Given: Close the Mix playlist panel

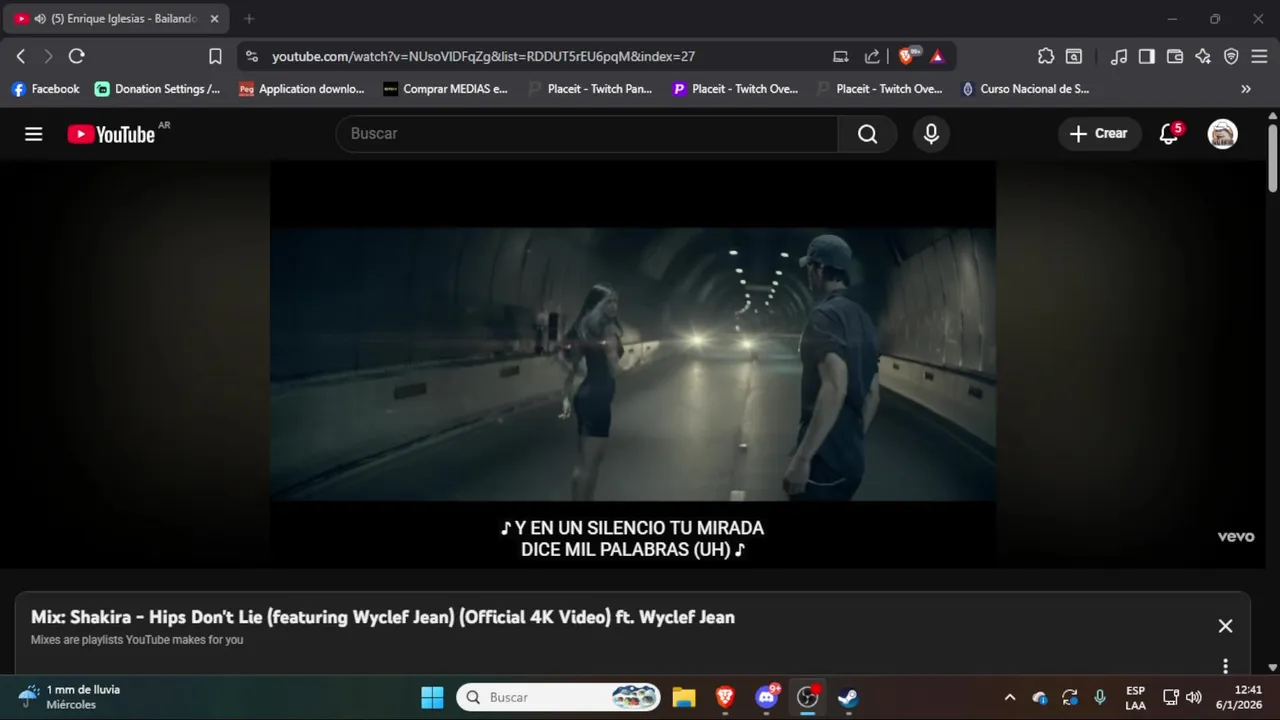Looking at the screenshot, I should 1225,626.
